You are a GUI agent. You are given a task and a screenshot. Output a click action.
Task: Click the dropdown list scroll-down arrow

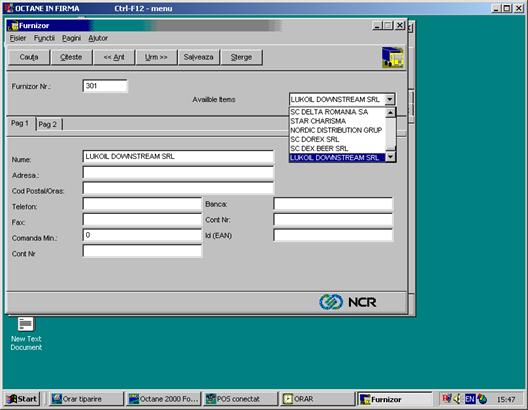pyautogui.click(x=390, y=157)
